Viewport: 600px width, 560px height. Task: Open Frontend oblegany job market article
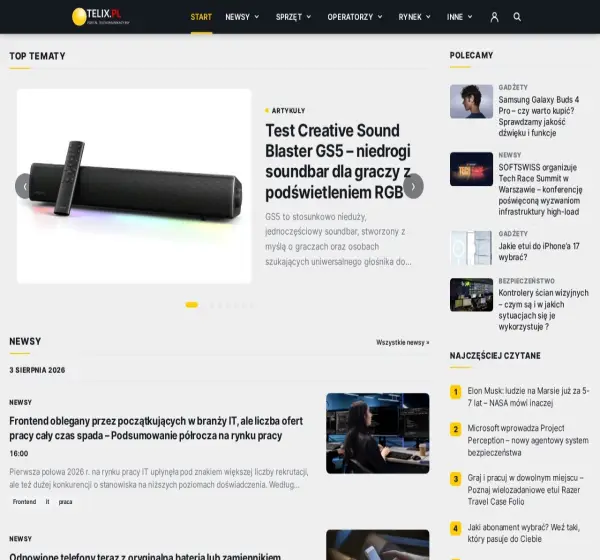coord(156,428)
